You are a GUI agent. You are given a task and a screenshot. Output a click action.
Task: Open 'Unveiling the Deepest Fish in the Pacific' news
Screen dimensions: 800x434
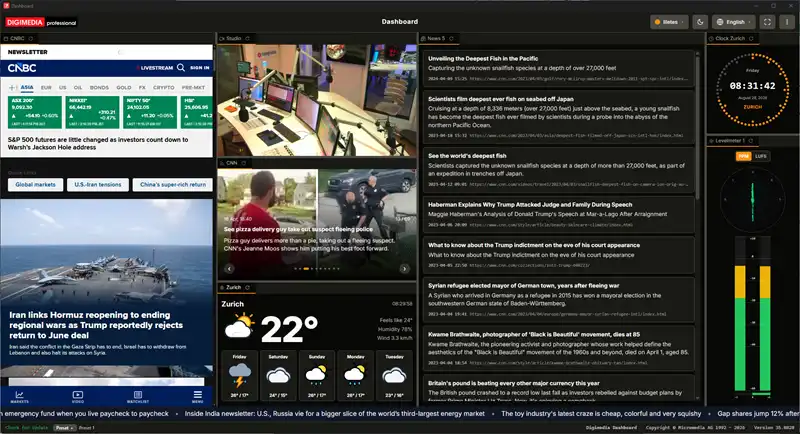(x=559, y=68)
